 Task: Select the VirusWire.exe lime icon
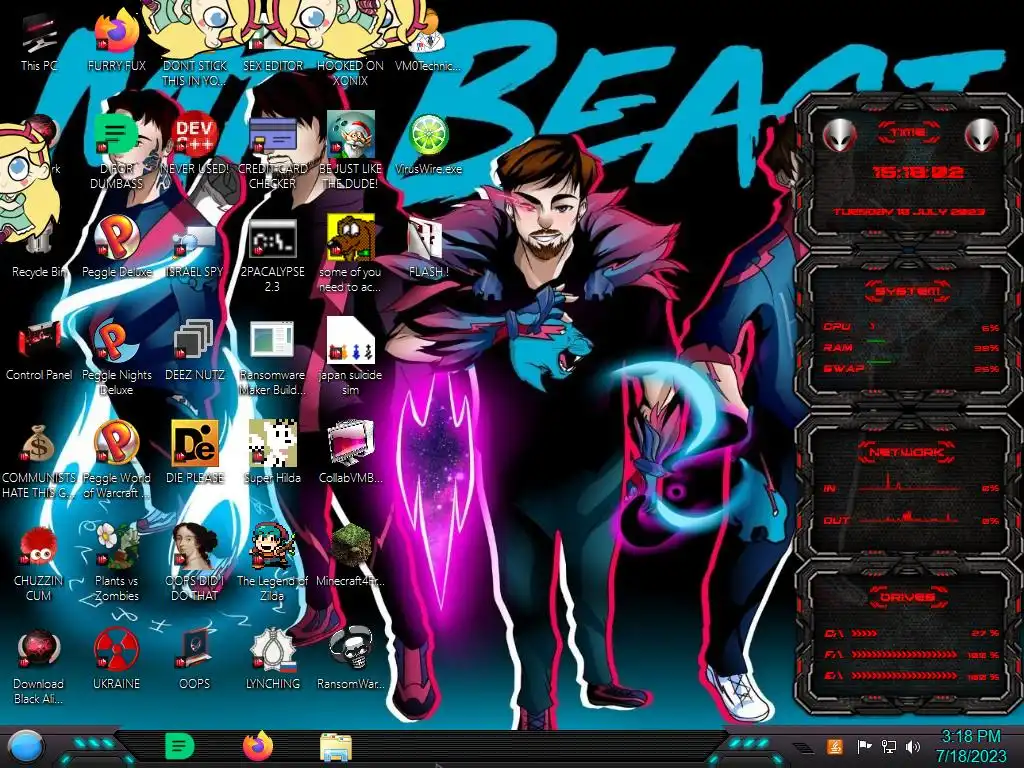428,145
